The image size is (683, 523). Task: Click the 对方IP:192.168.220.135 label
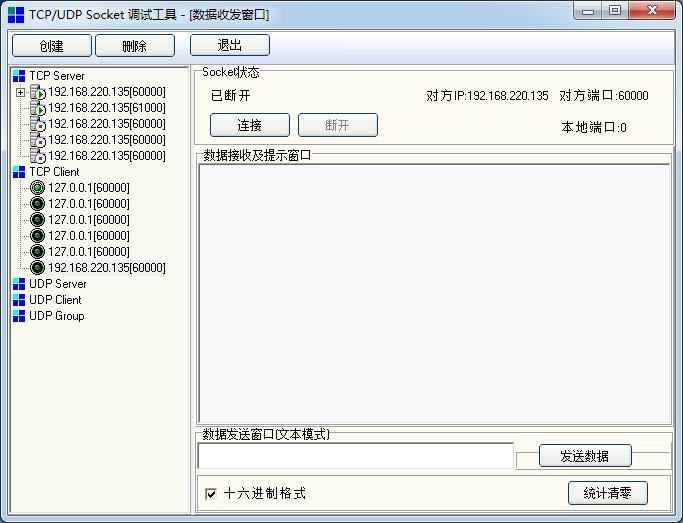(x=487, y=96)
